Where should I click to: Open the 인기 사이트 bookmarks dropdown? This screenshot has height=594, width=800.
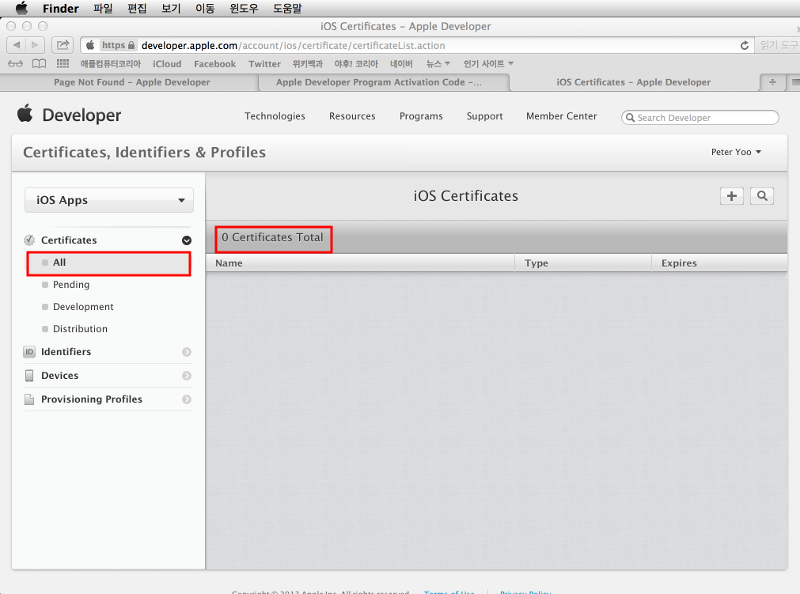pyautogui.click(x=488, y=64)
